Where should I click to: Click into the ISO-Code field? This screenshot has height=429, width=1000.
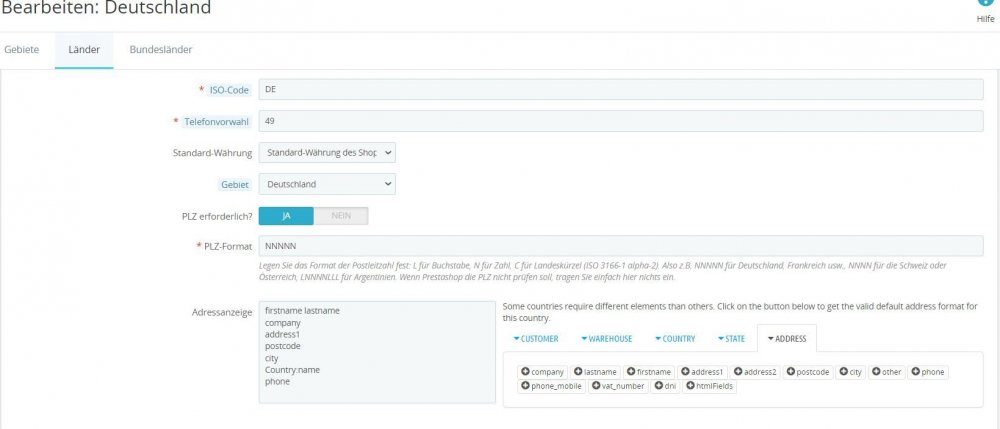(621, 90)
